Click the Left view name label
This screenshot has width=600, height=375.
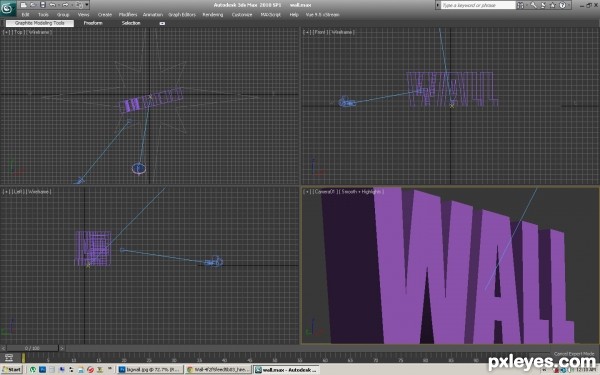click(18, 191)
